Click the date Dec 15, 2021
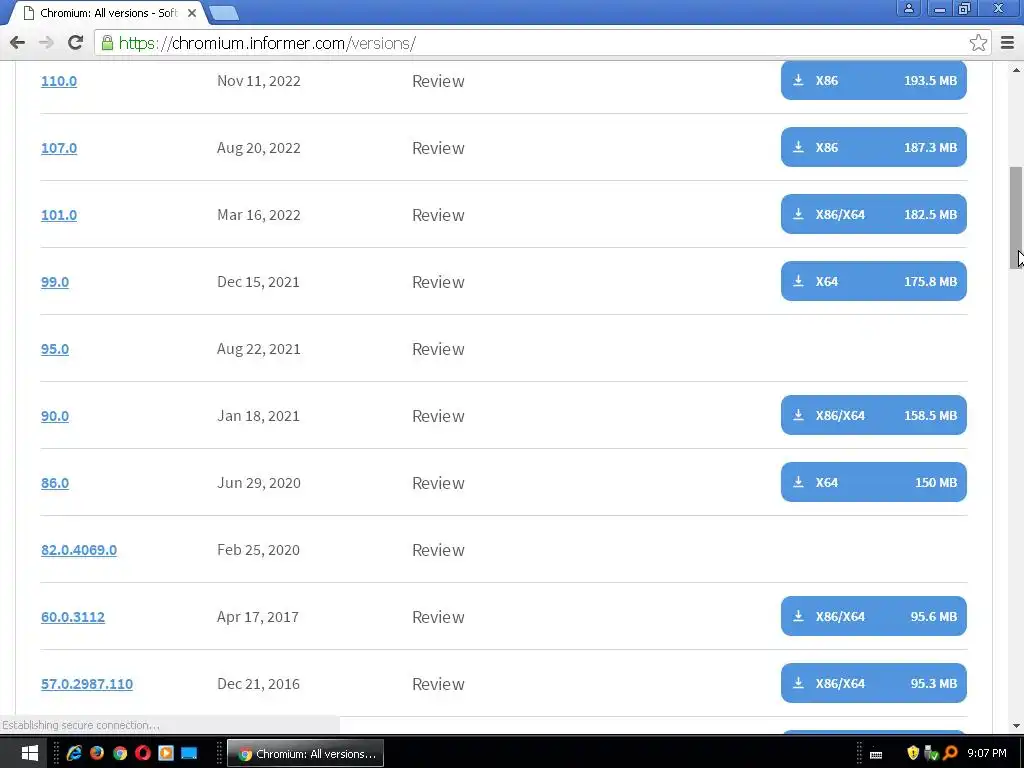 click(x=258, y=282)
